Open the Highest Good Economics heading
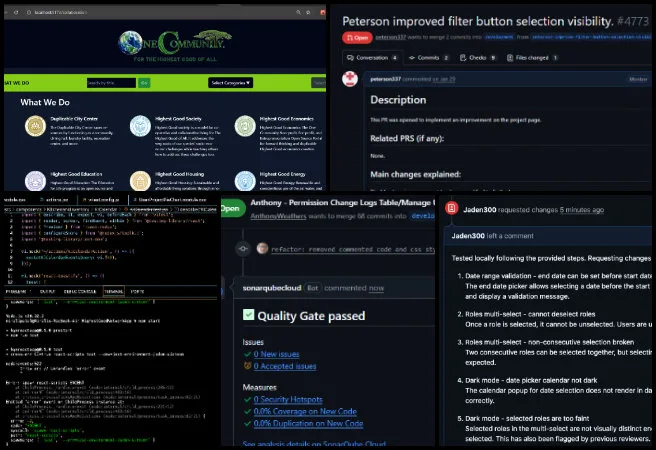Image resolution: width=656 pixels, height=450 pixels. (287, 119)
